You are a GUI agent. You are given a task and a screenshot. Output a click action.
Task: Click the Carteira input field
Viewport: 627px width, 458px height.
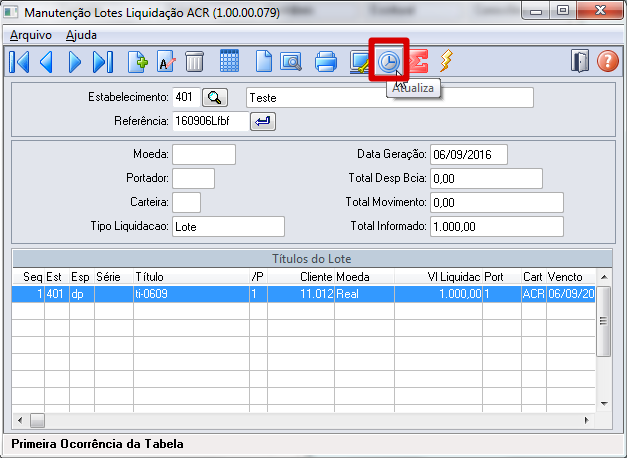pos(186,202)
